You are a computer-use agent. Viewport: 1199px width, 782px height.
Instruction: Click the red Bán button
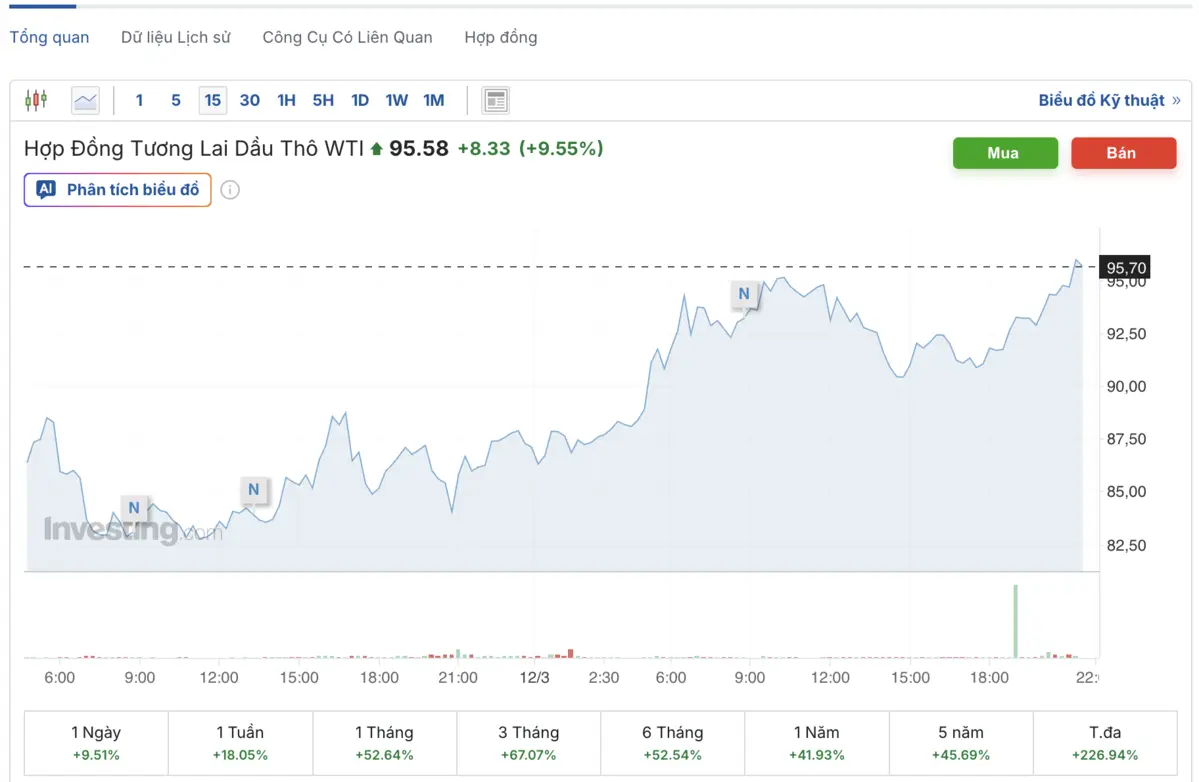coord(1123,153)
